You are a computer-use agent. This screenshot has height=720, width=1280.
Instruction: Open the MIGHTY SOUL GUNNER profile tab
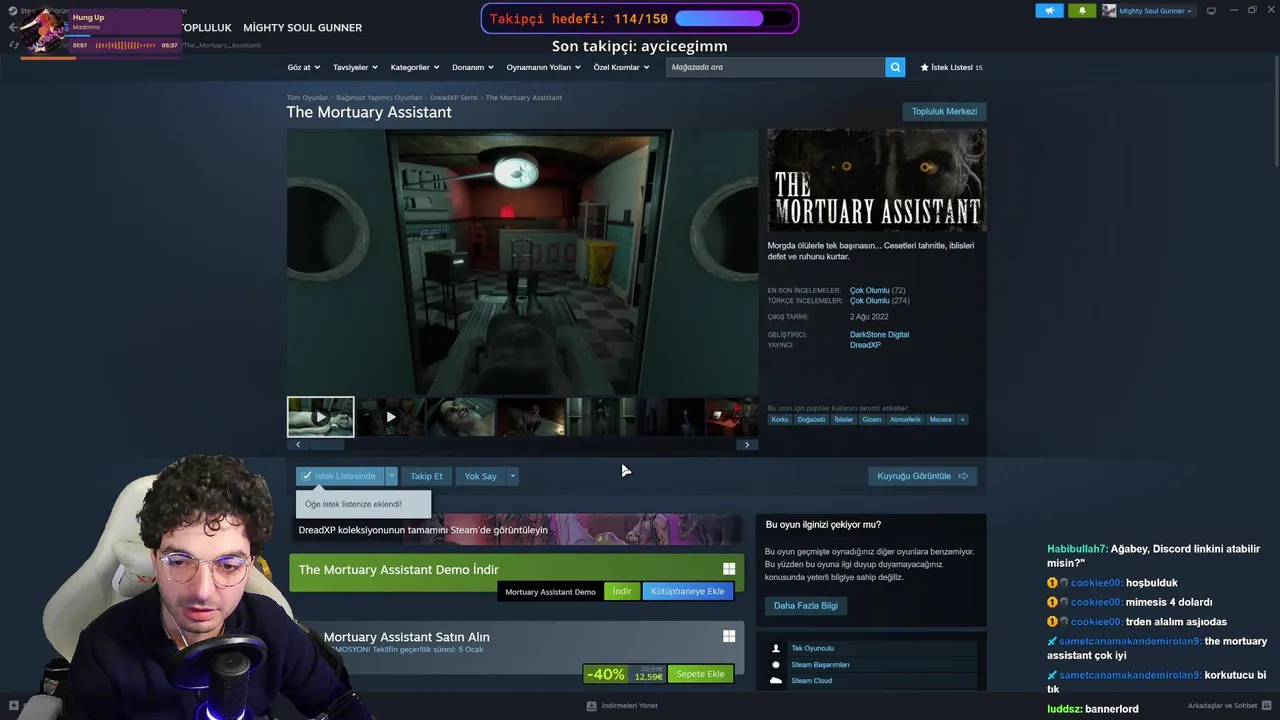click(302, 28)
